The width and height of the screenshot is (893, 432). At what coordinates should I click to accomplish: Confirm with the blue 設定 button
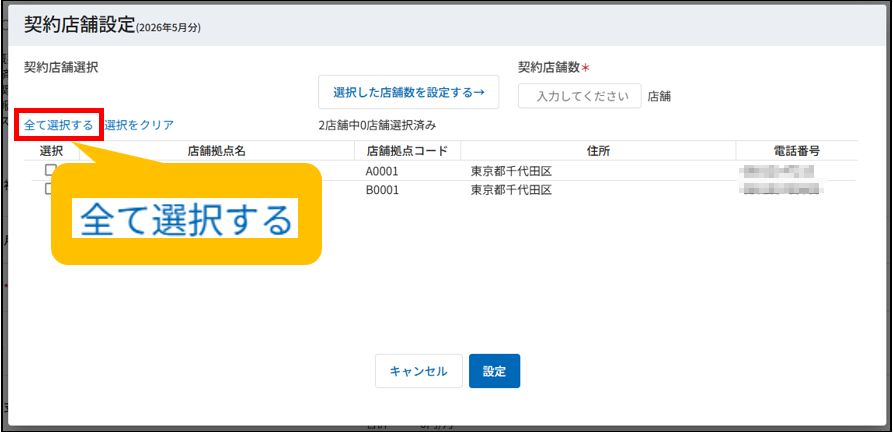[494, 371]
